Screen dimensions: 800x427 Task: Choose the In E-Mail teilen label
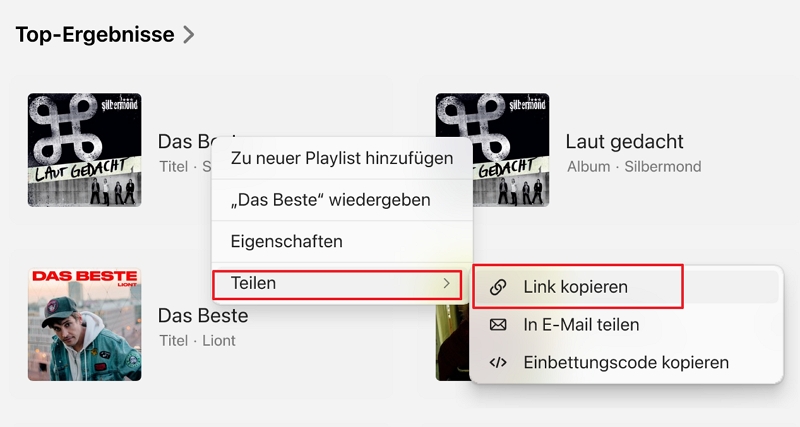coord(581,325)
